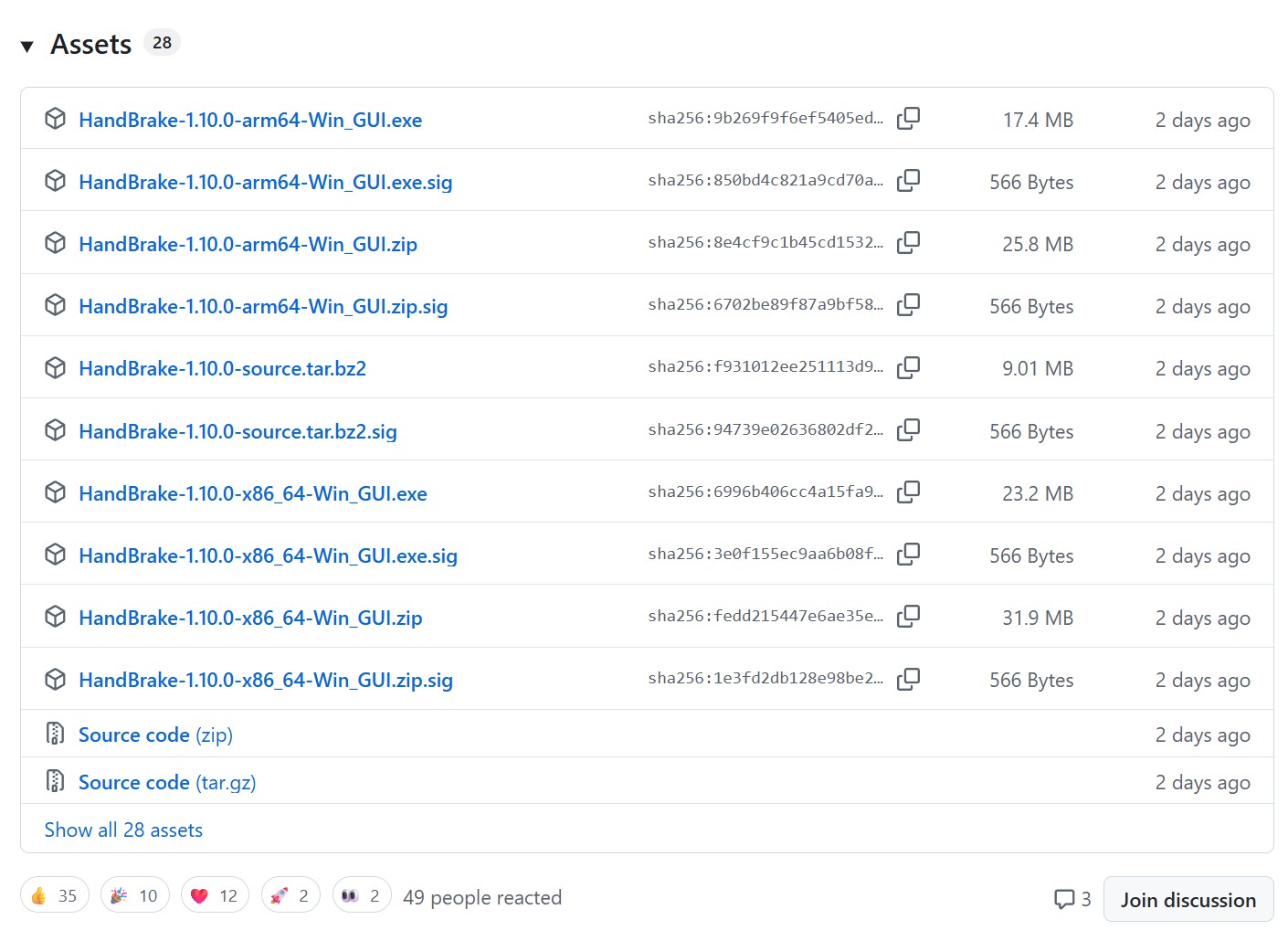Select hash text sha256:6996b406cc4a15fa9

point(765,492)
